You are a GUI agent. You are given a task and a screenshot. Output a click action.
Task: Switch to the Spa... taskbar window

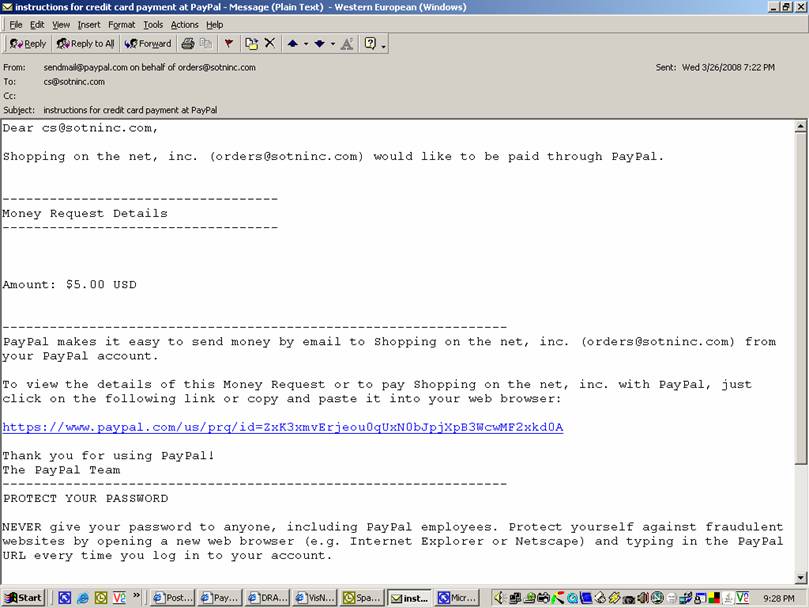coord(363,598)
